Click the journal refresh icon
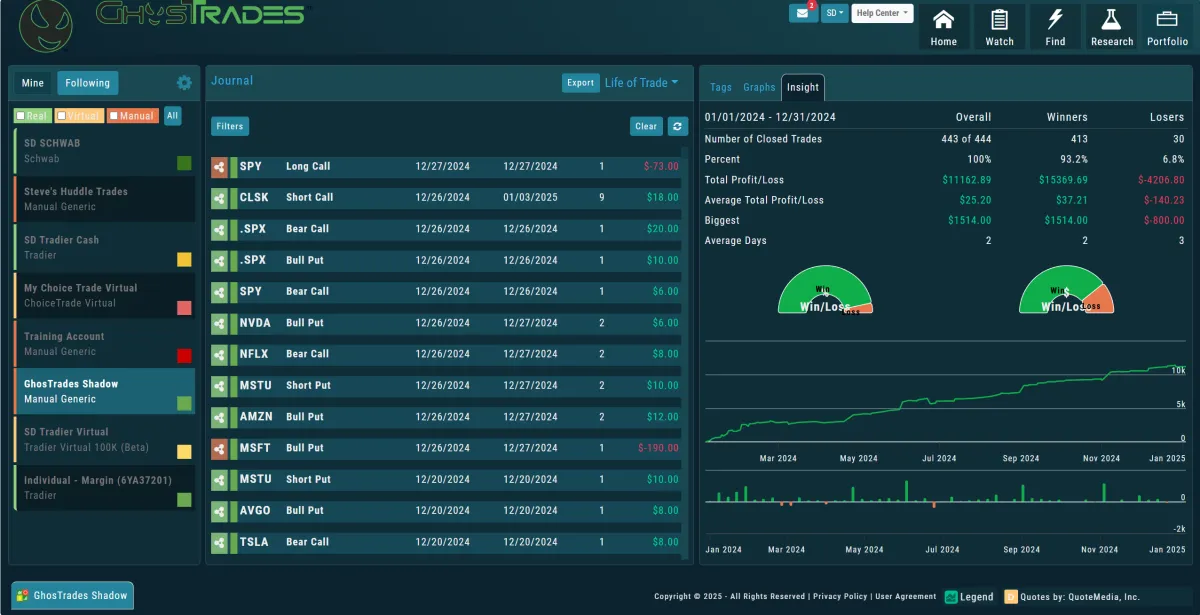Screen dimensions: 1200x615 click(x=678, y=126)
